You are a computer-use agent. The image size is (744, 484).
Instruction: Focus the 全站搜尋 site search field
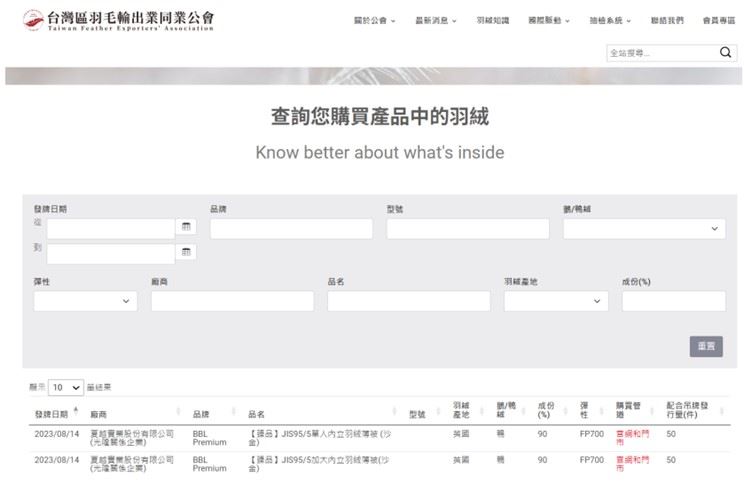(662, 53)
